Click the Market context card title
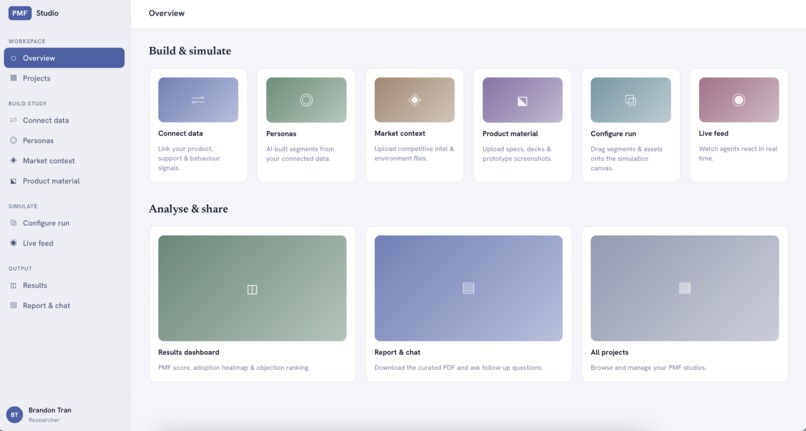The height and width of the screenshot is (431, 806). pos(399,133)
